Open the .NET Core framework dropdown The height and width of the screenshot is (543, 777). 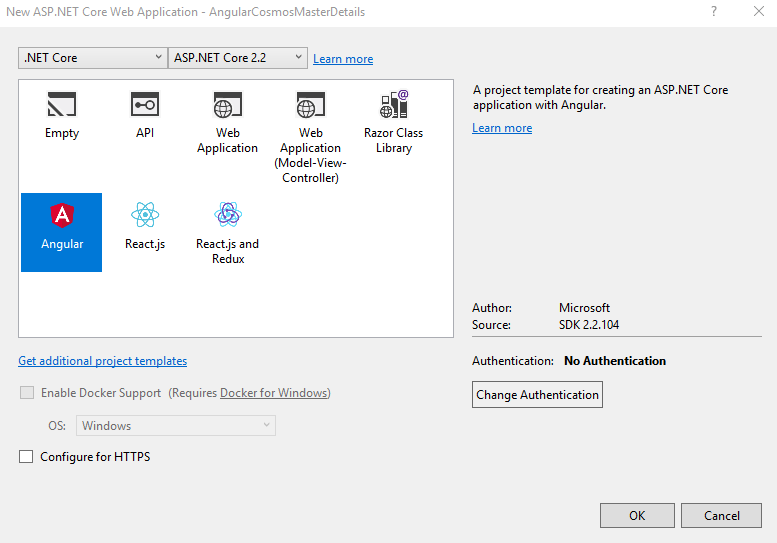(93, 58)
